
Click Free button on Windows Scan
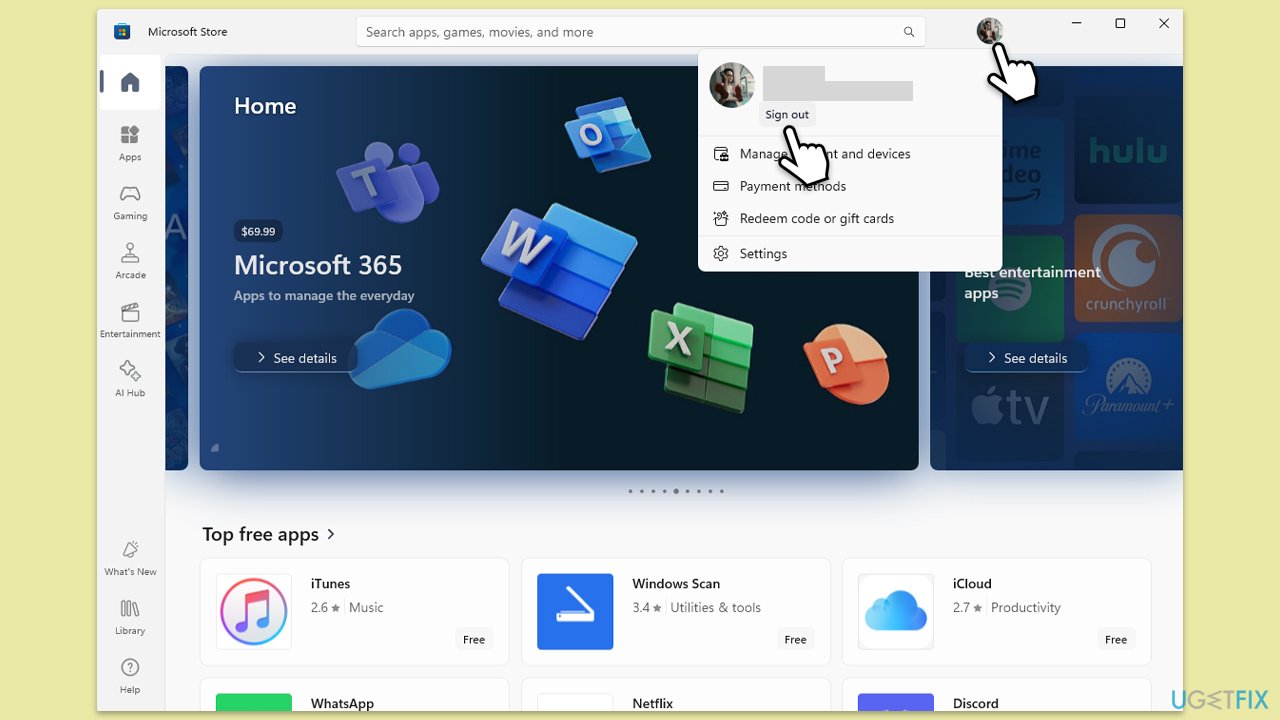(x=795, y=640)
